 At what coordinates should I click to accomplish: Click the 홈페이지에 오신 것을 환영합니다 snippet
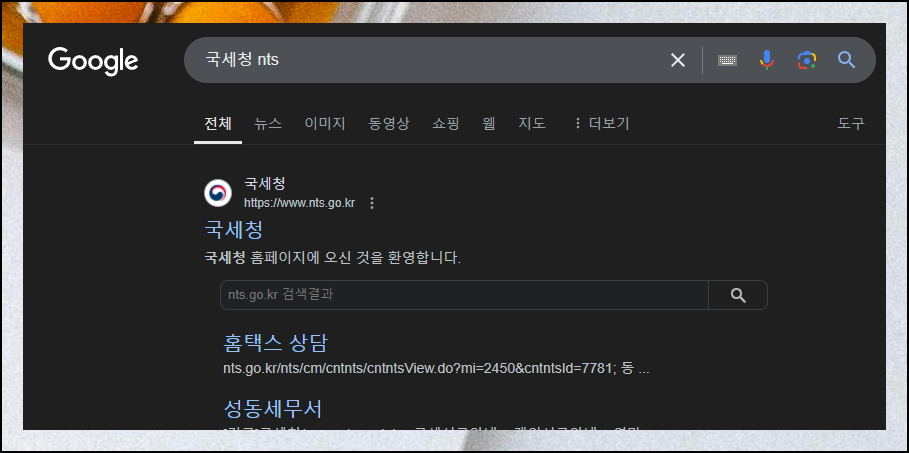coord(355,259)
